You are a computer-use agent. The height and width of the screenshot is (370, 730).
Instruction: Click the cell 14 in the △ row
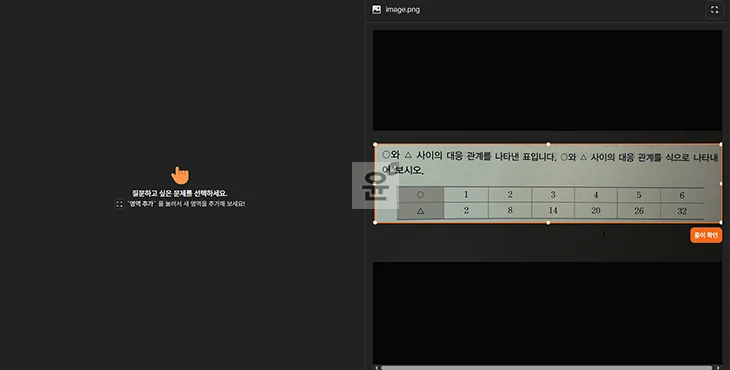[553, 210]
